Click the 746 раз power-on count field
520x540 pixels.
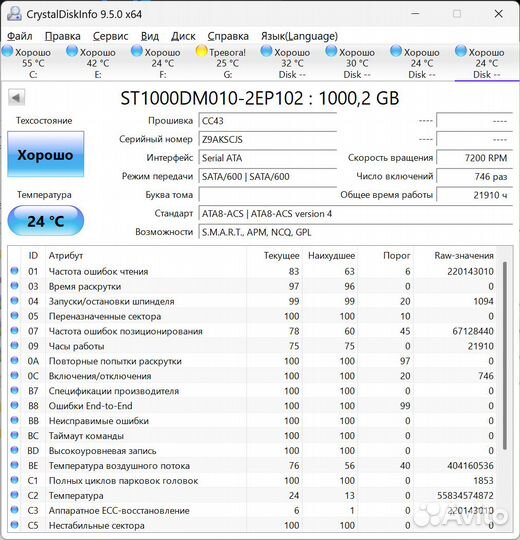click(475, 177)
